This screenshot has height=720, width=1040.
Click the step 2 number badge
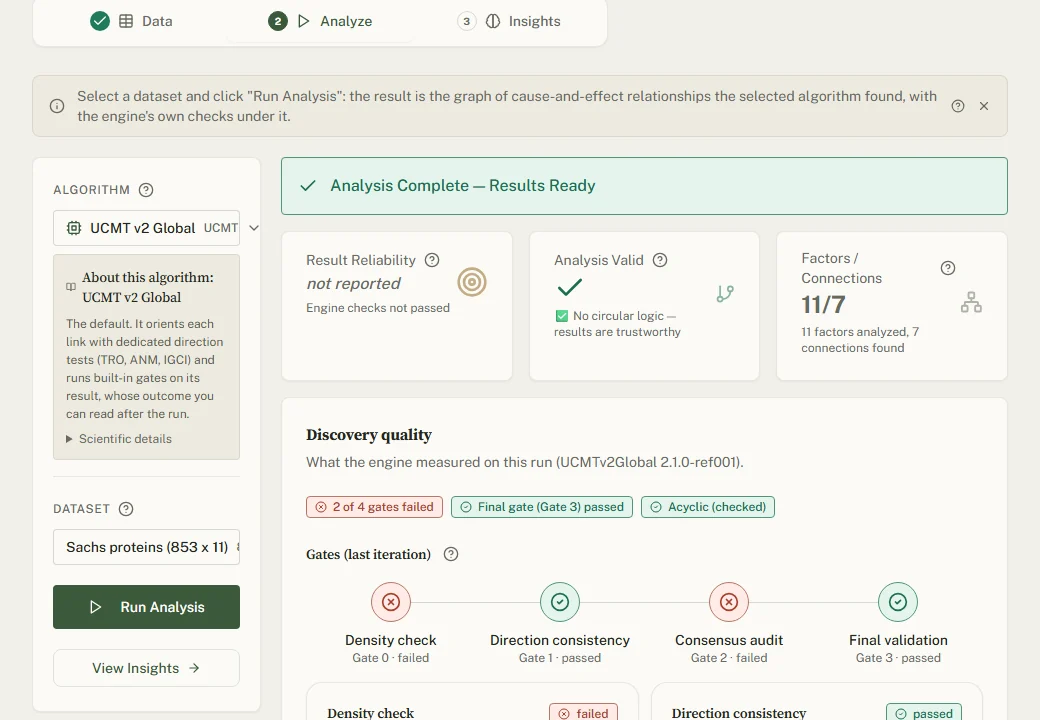click(x=278, y=21)
